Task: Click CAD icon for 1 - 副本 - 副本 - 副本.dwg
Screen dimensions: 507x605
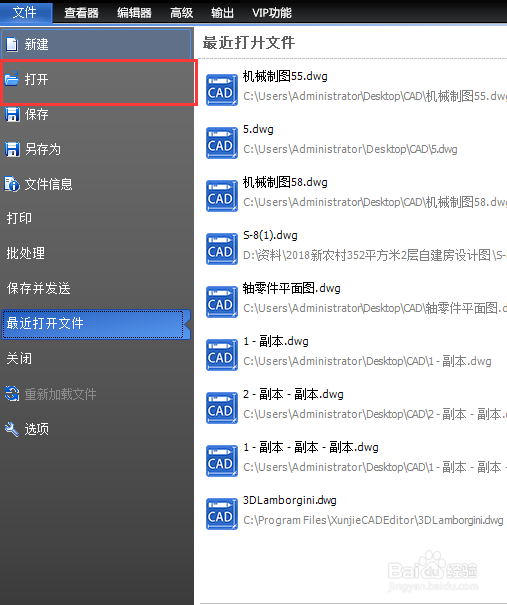Action: (221, 461)
